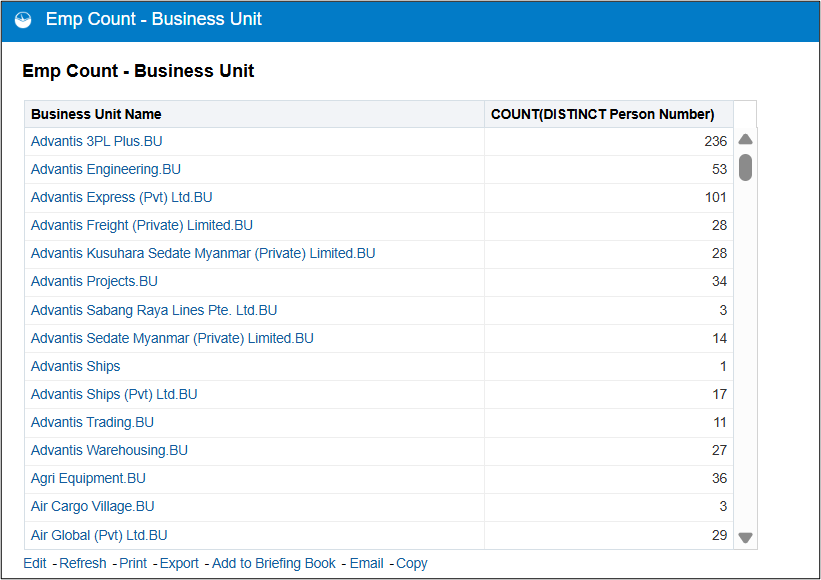Click the Email link
The height and width of the screenshot is (580, 821).
366,563
